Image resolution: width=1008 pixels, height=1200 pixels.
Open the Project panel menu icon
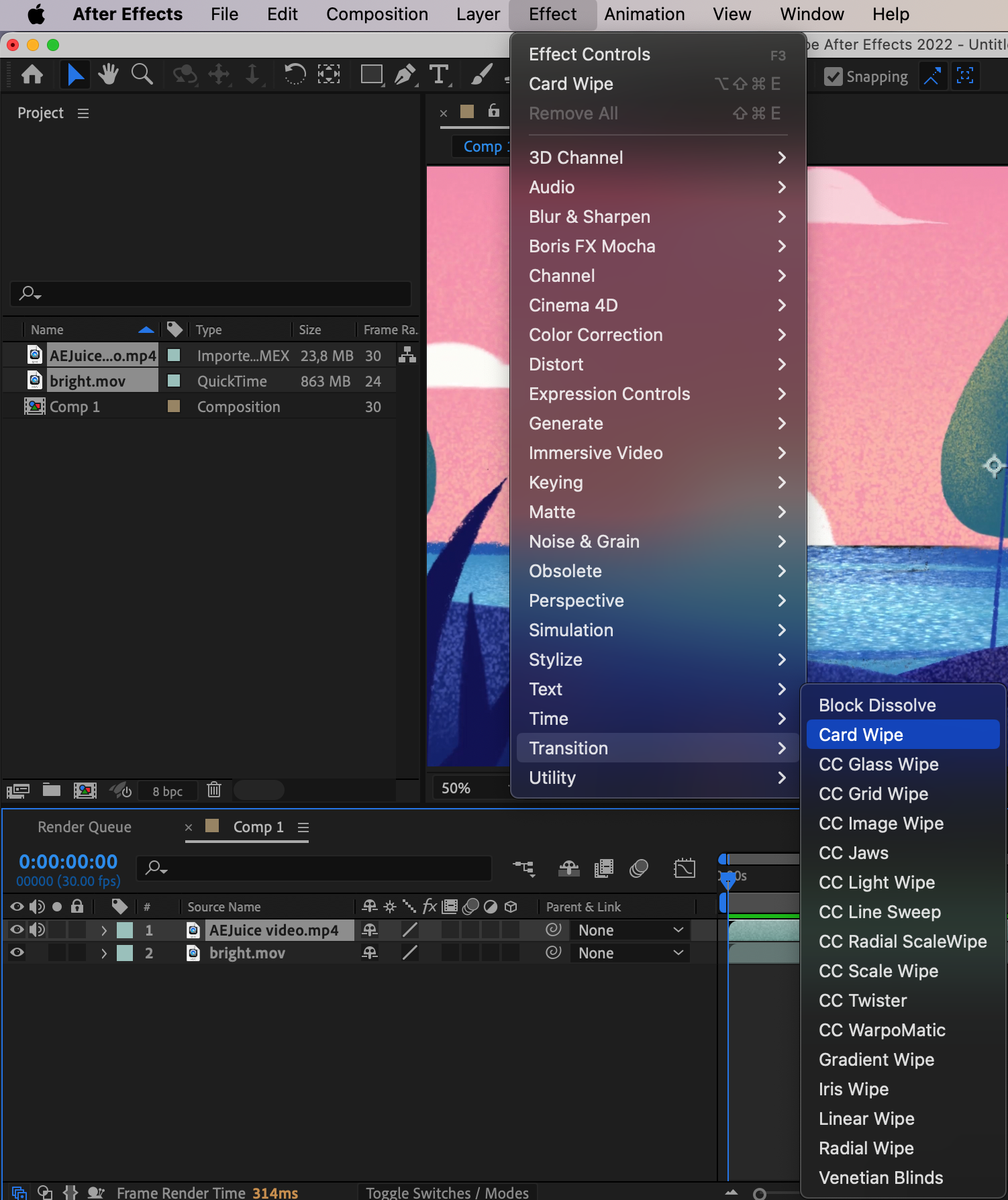(x=83, y=113)
